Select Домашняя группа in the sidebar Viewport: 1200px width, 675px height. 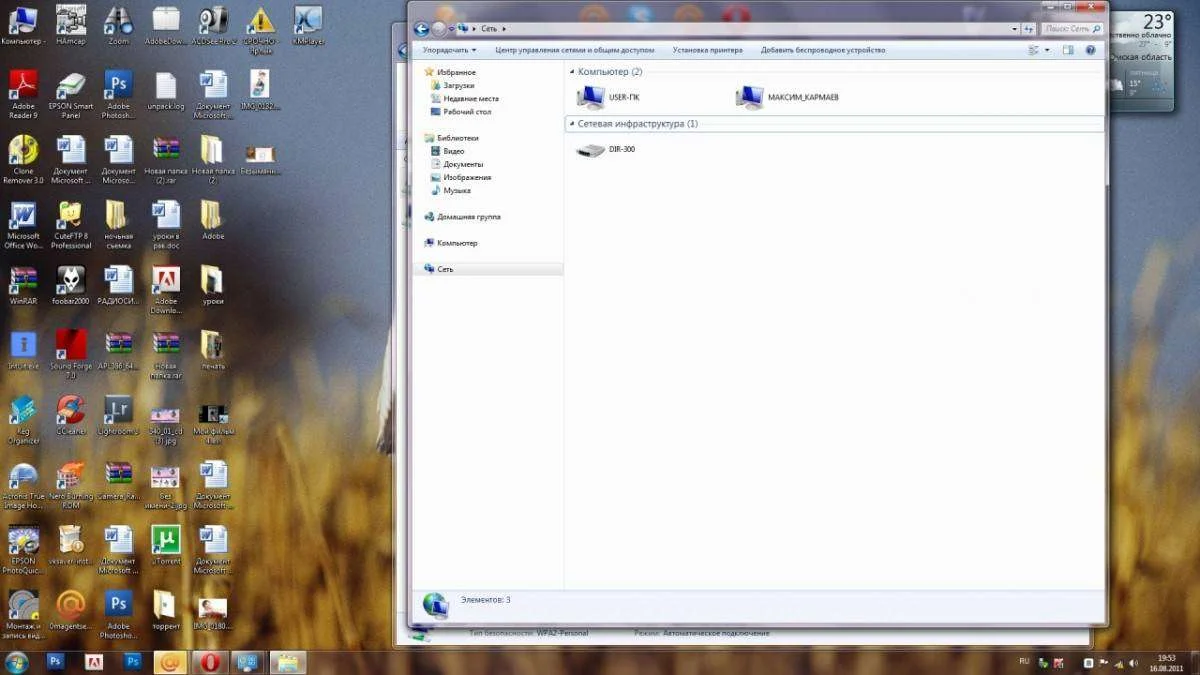click(462, 217)
